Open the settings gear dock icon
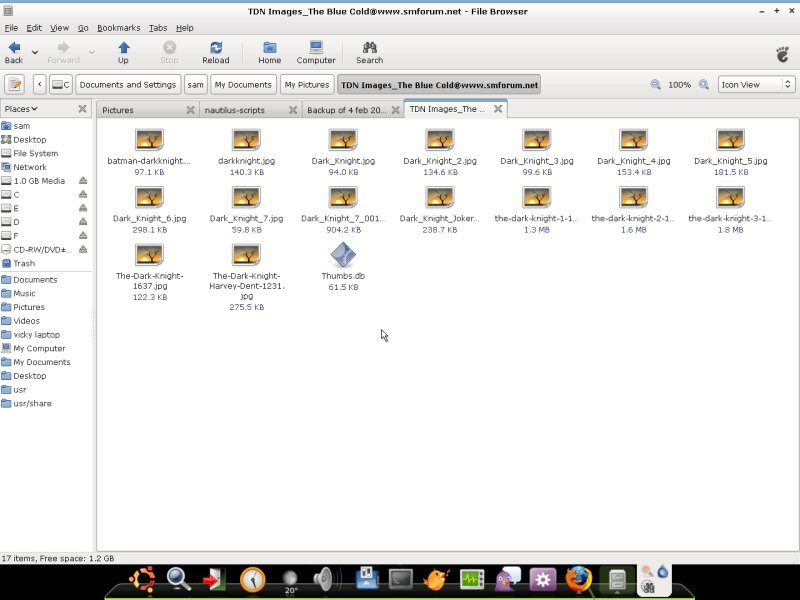This screenshot has width=800, height=600. 542,580
